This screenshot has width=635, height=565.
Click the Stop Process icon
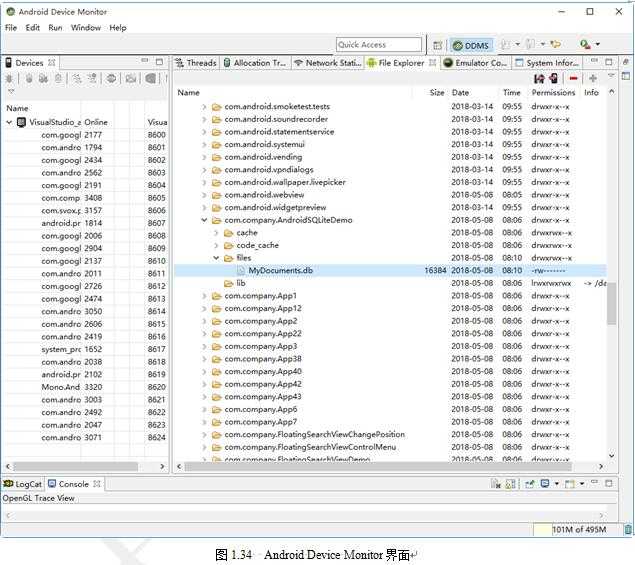[111, 79]
